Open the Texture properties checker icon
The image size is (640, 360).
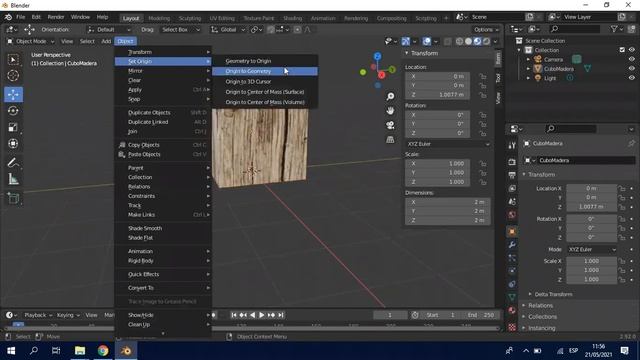pos(512,327)
